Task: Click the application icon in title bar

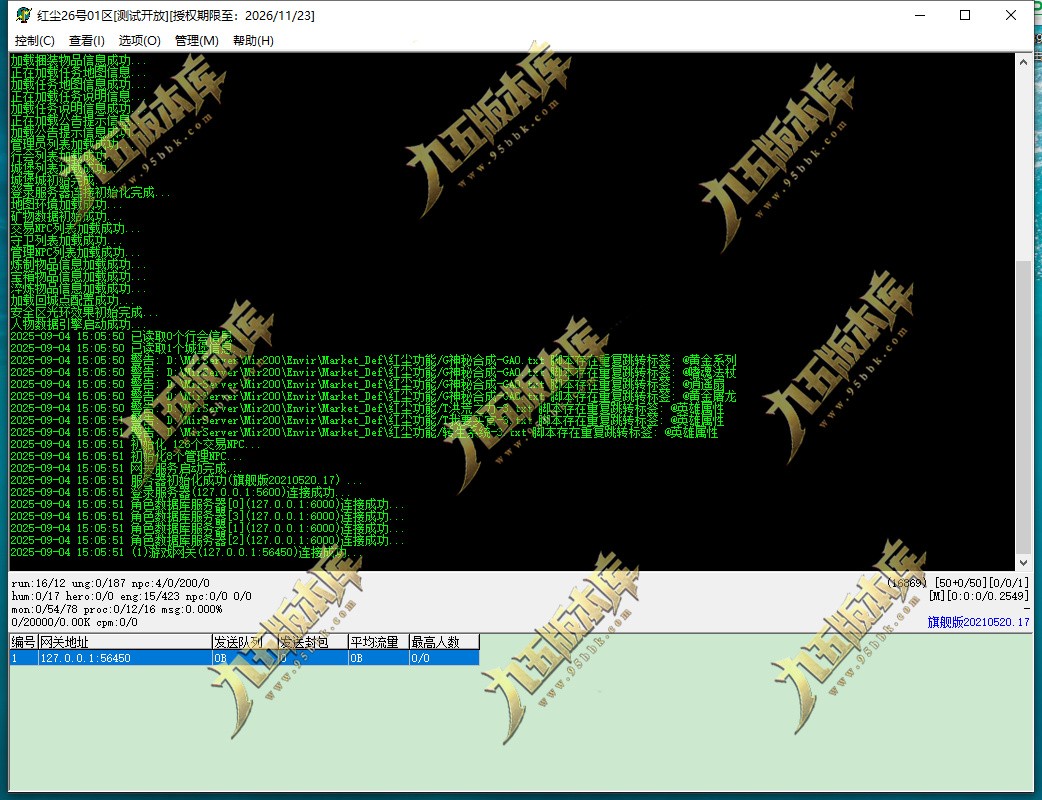Action: 23,15
